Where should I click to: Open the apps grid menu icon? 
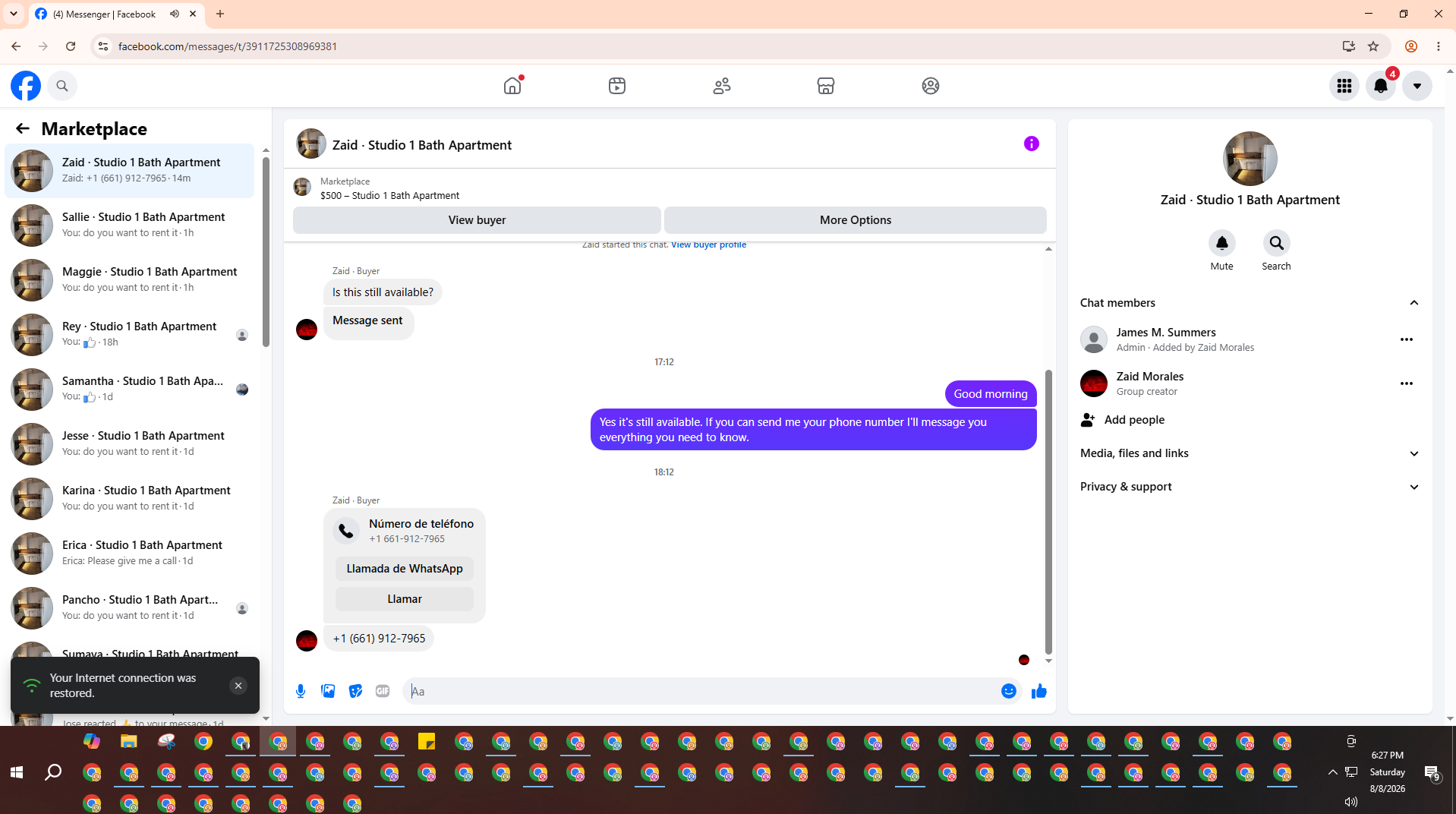(1344, 86)
